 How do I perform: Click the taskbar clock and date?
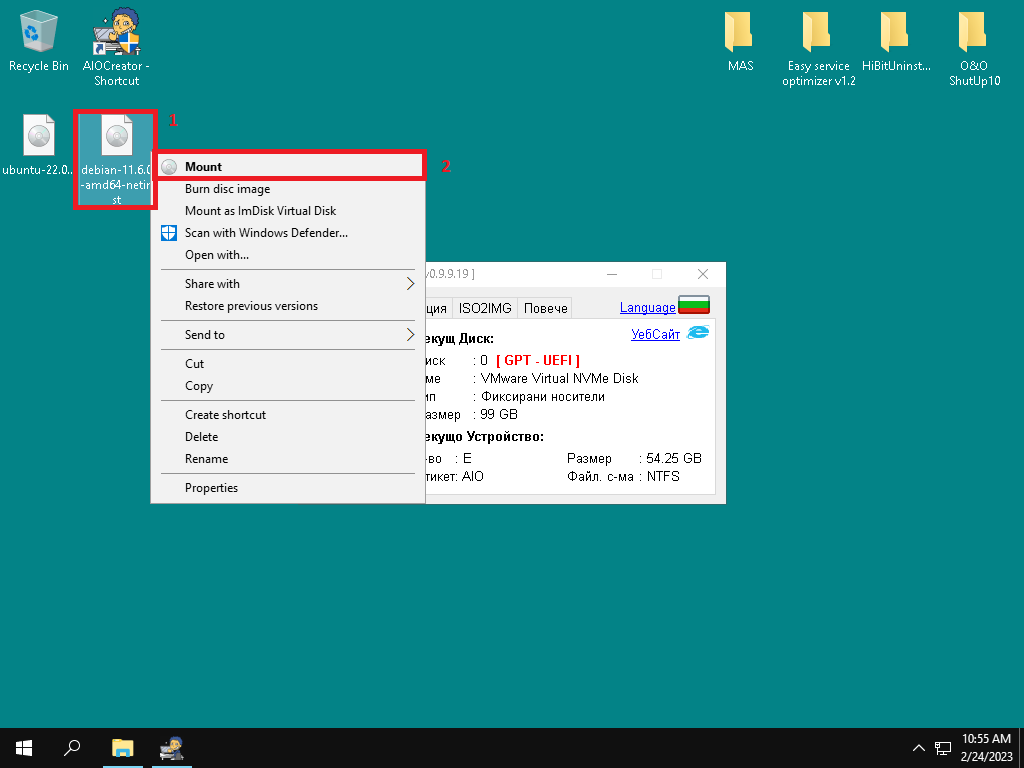pos(986,747)
